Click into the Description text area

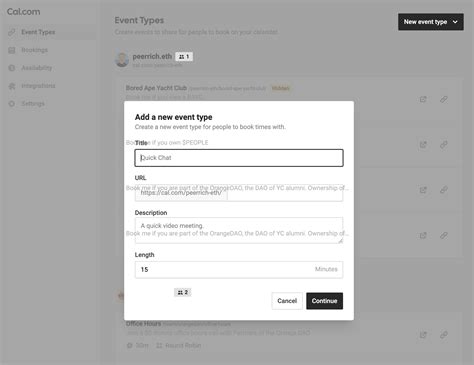239,231
